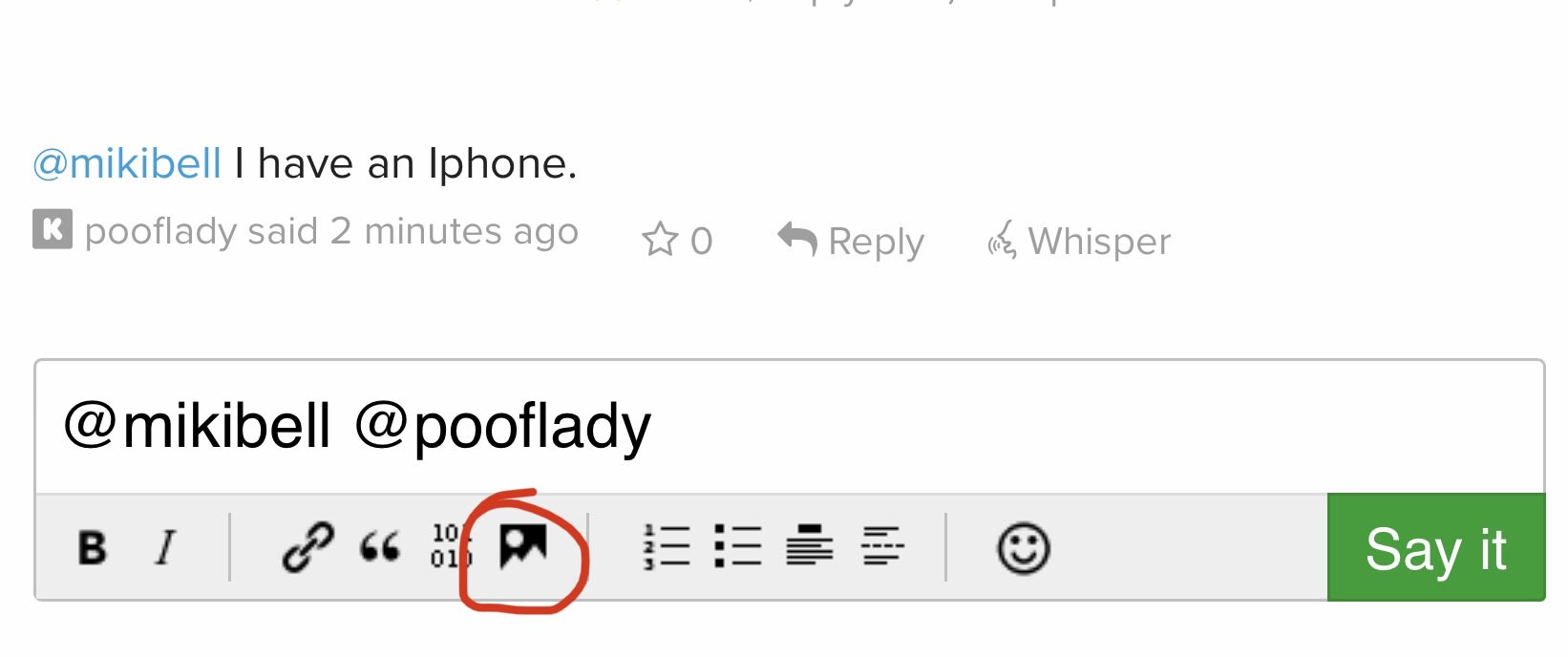This screenshot has width=1568, height=657.
Task: Insert a hyperlink using the chain icon
Action: pos(308,548)
